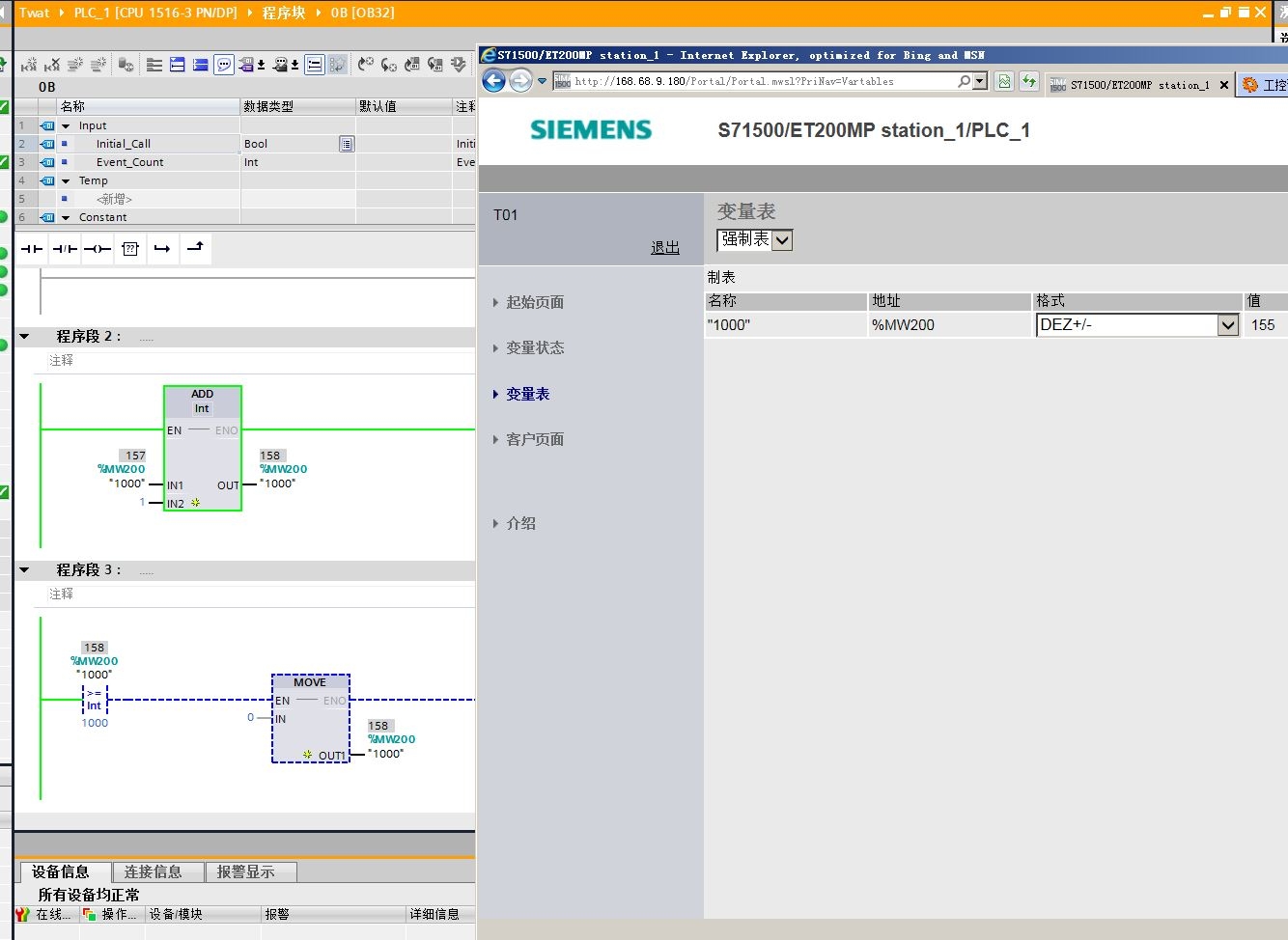Viewport: 1288px width, 940px height.
Task: Click the go to next error icon
Action: point(389,65)
